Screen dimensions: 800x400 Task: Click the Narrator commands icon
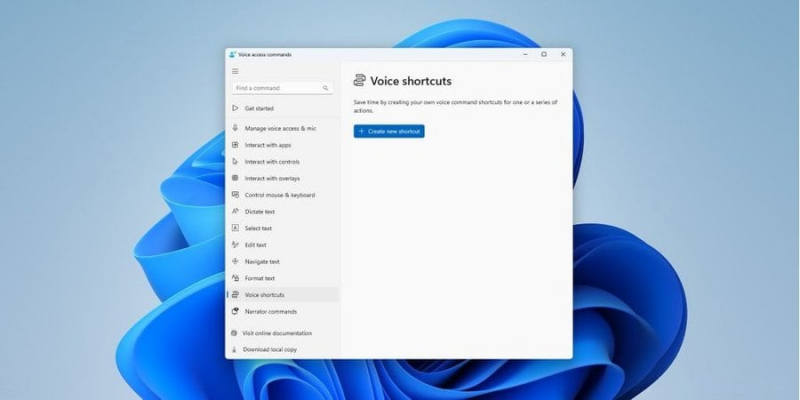pos(235,311)
